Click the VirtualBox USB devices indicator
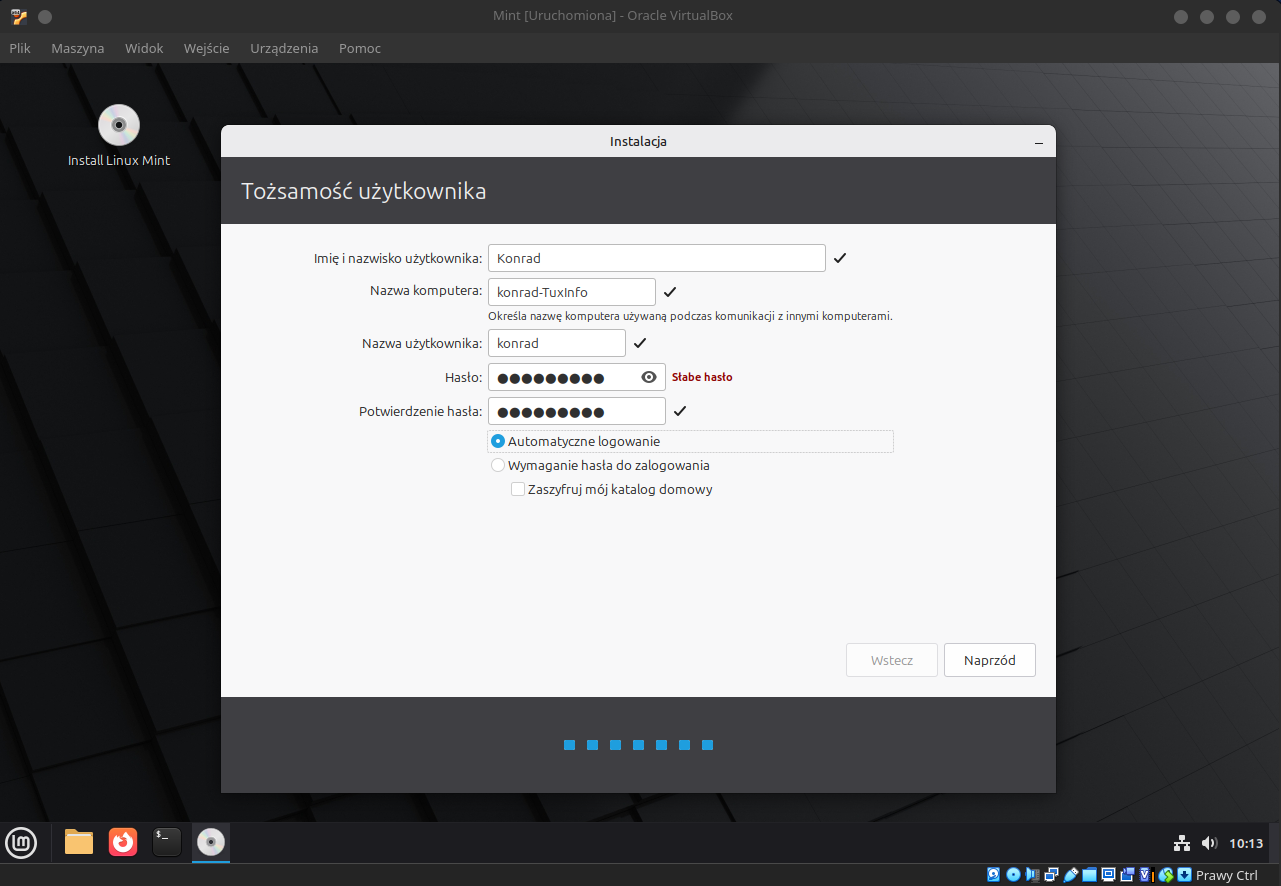This screenshot has height=886, width=1281. pos(1070,875)
